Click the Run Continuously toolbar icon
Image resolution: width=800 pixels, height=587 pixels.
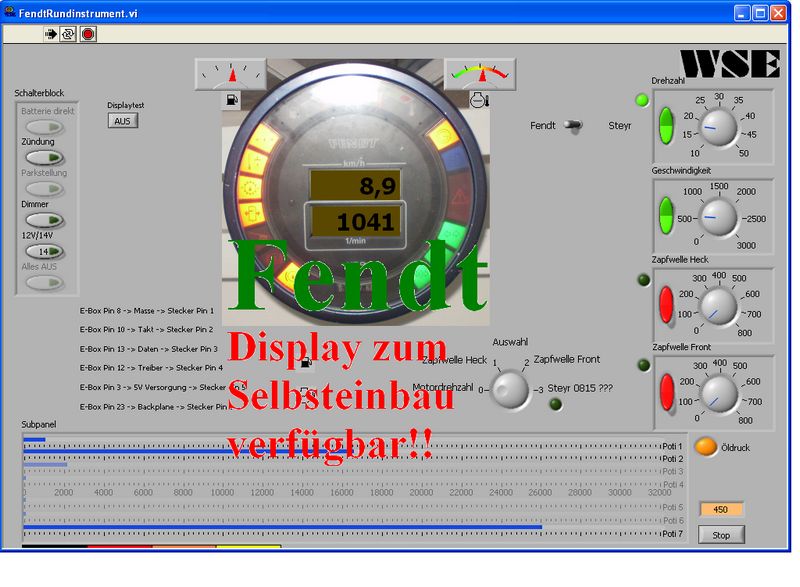(x=68, y=34)
